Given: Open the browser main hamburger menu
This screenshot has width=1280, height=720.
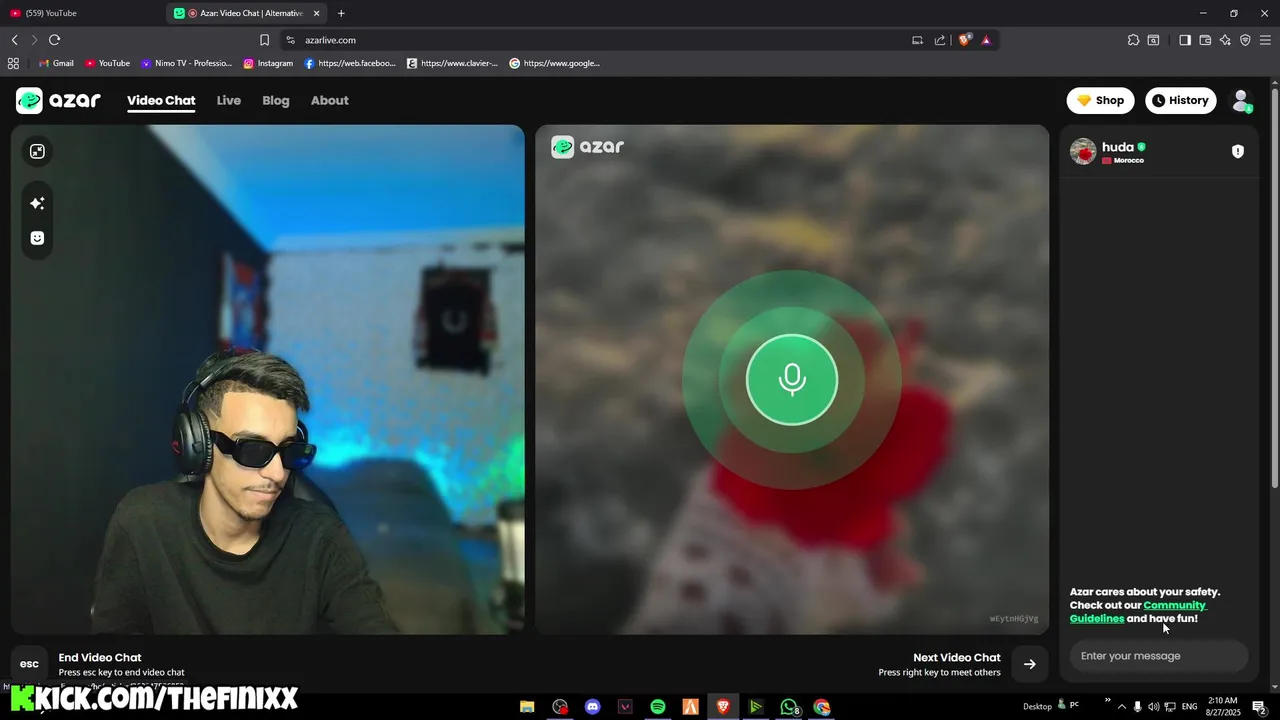Looking at the screenshot, I should click(x=1265, y=40).
